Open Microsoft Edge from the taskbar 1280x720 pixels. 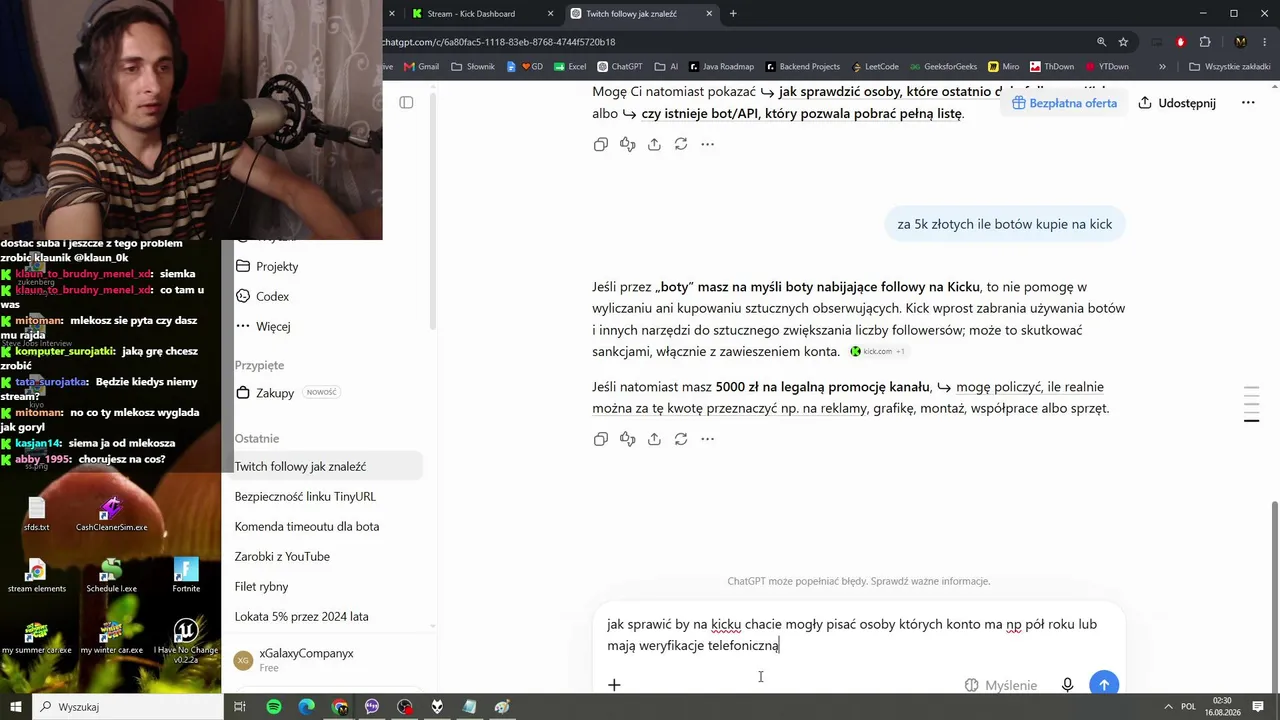click(307, 707)
